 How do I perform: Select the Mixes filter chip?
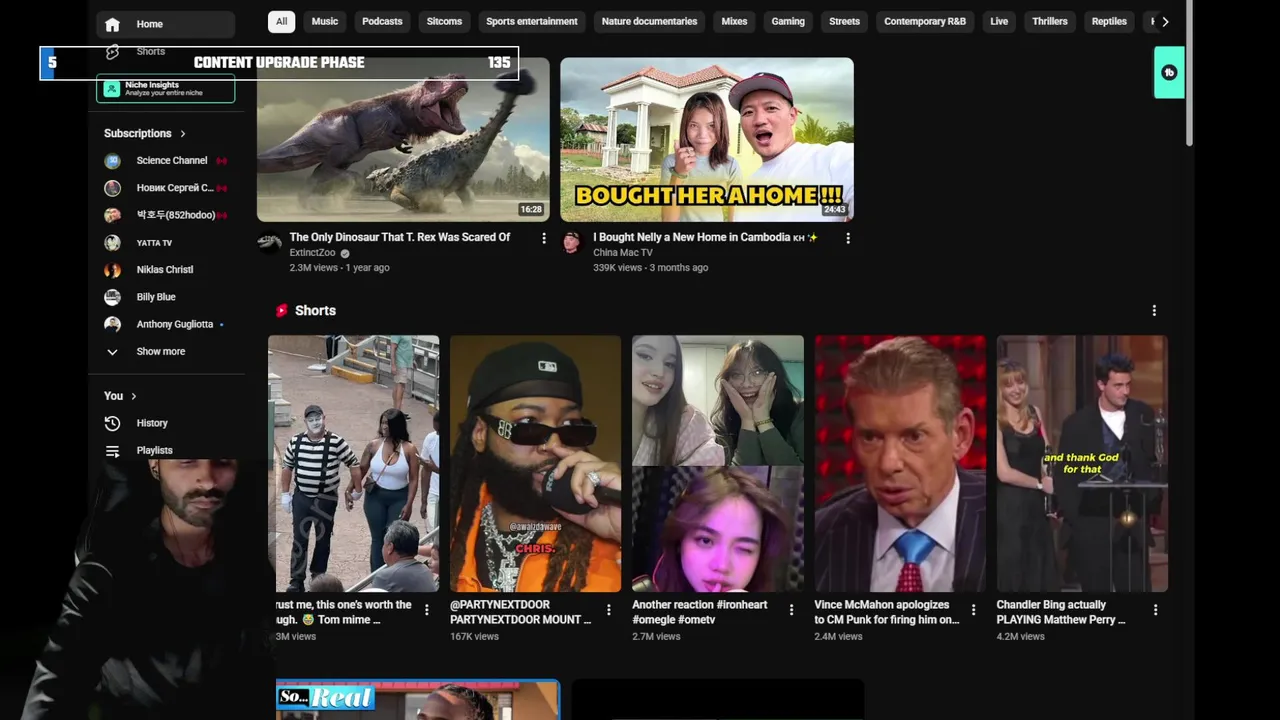[734, 21]
